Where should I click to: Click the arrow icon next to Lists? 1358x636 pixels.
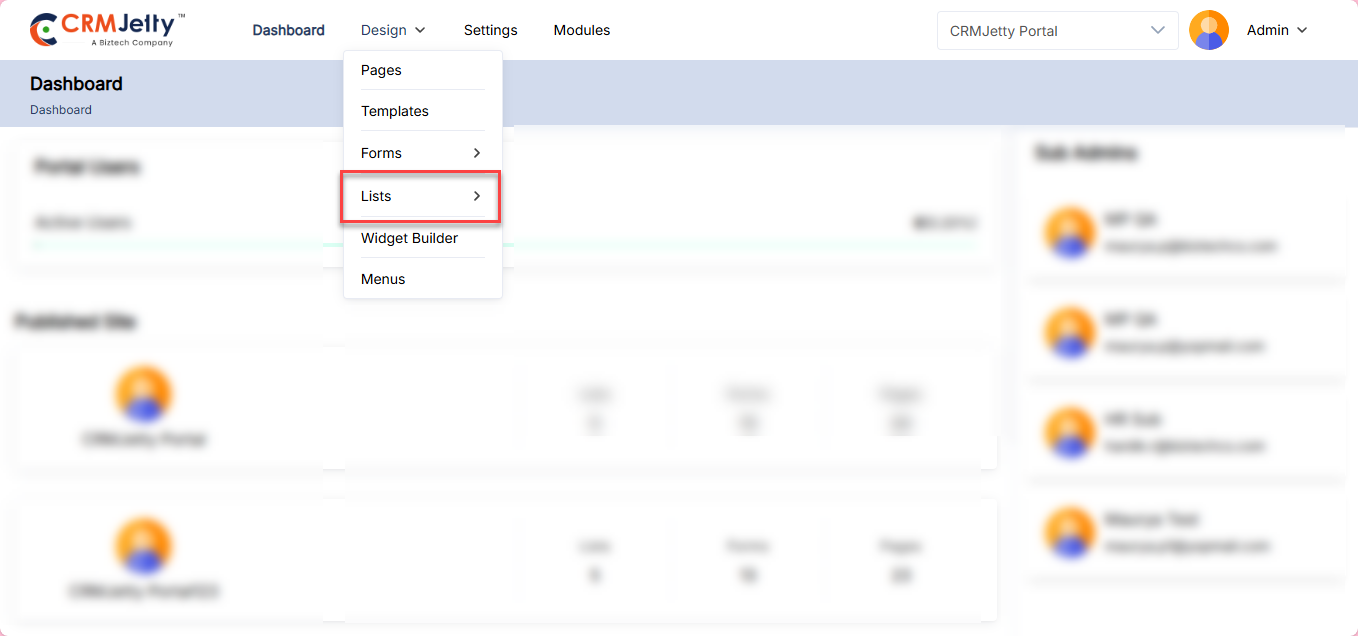coord(477,196)
